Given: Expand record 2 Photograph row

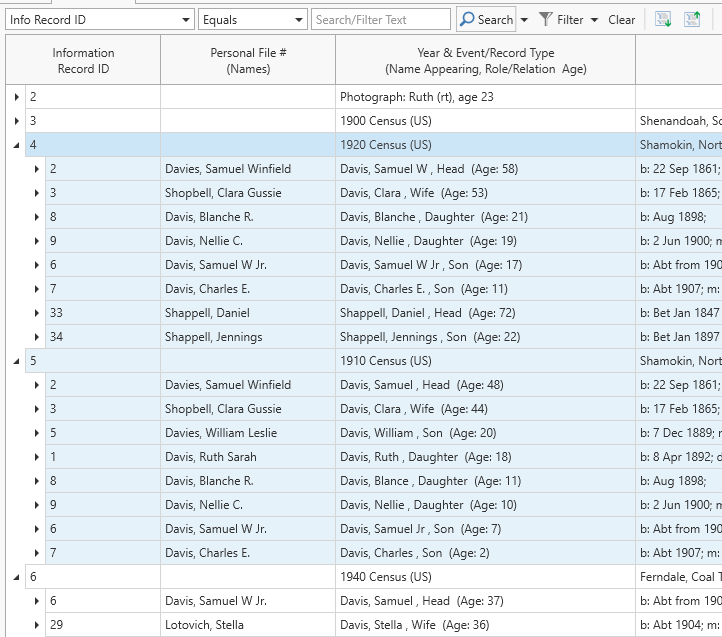Looking at the screenshot, I should coord(16,97).
